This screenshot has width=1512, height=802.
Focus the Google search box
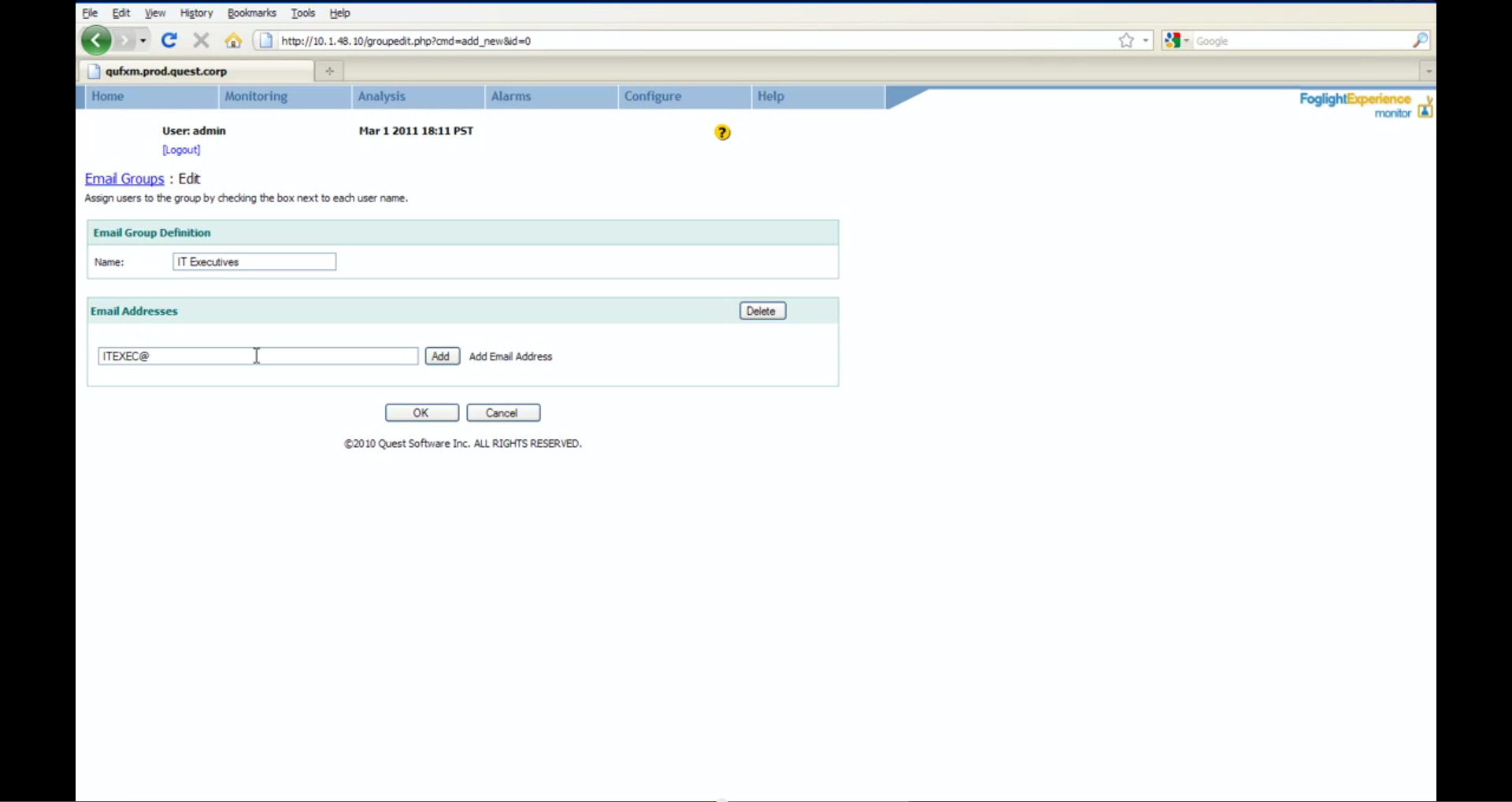click(1301, 41)
